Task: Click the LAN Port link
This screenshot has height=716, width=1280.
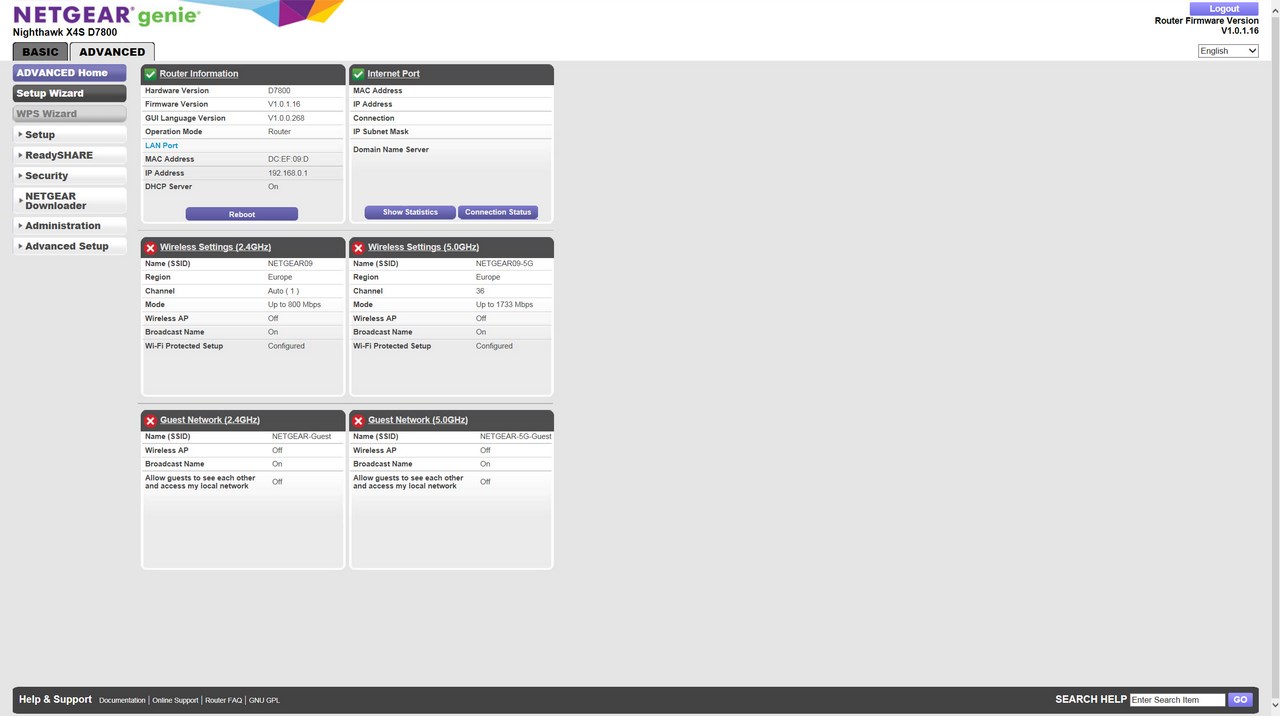Action: (161, 146)
